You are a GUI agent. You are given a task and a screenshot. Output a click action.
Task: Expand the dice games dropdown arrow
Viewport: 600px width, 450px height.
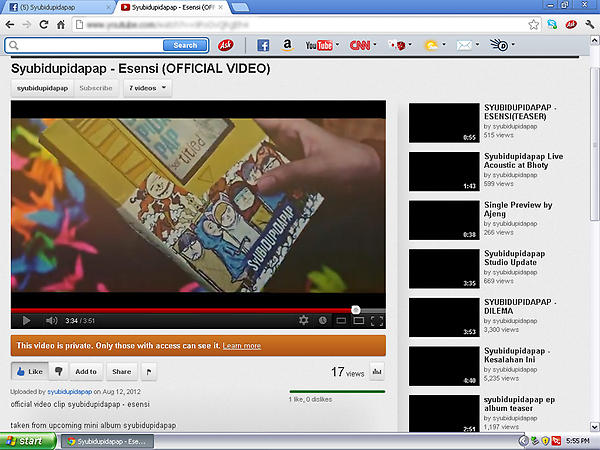[410, 44]
